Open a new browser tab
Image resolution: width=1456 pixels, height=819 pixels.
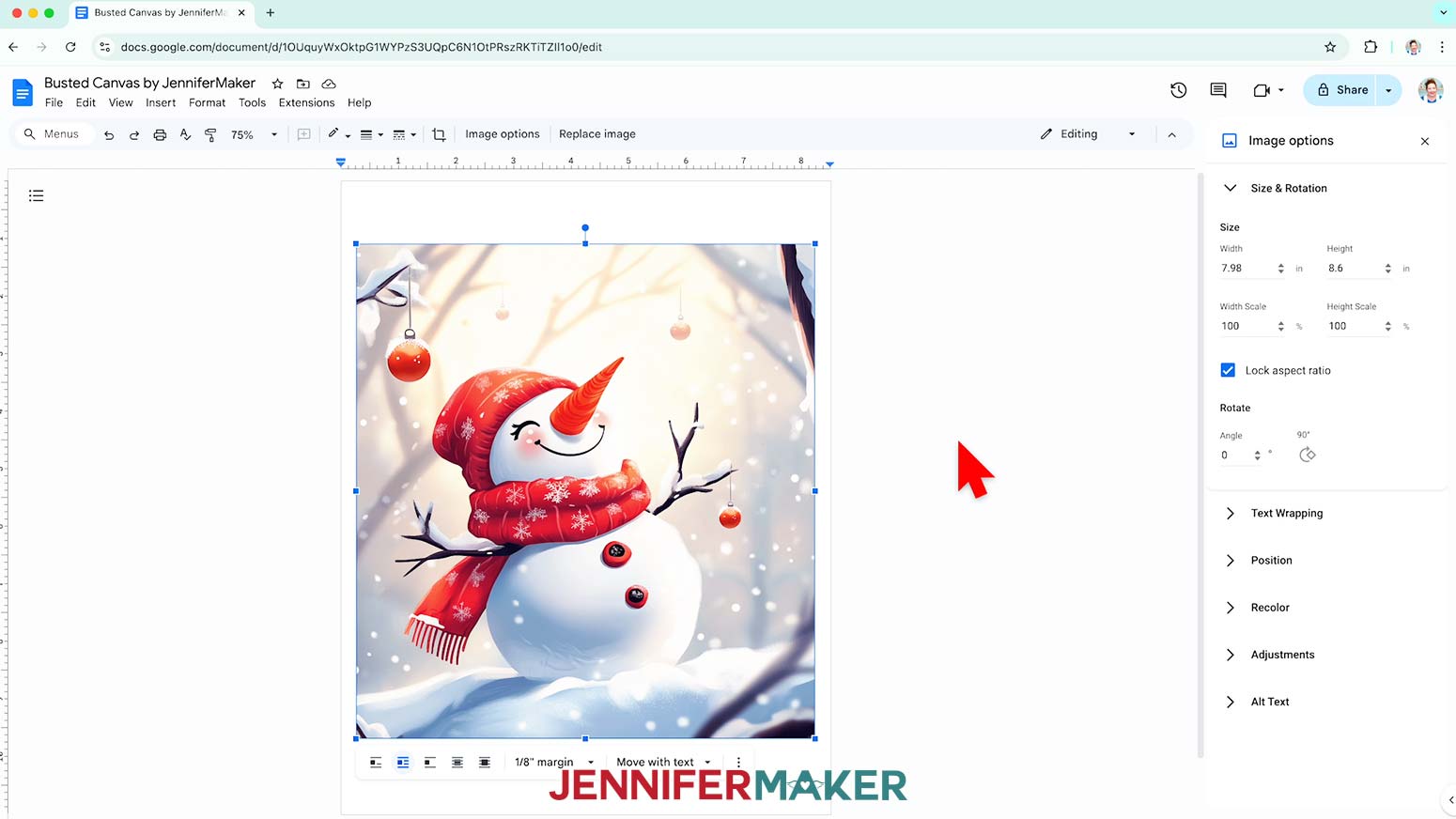[x=271, y=13]
